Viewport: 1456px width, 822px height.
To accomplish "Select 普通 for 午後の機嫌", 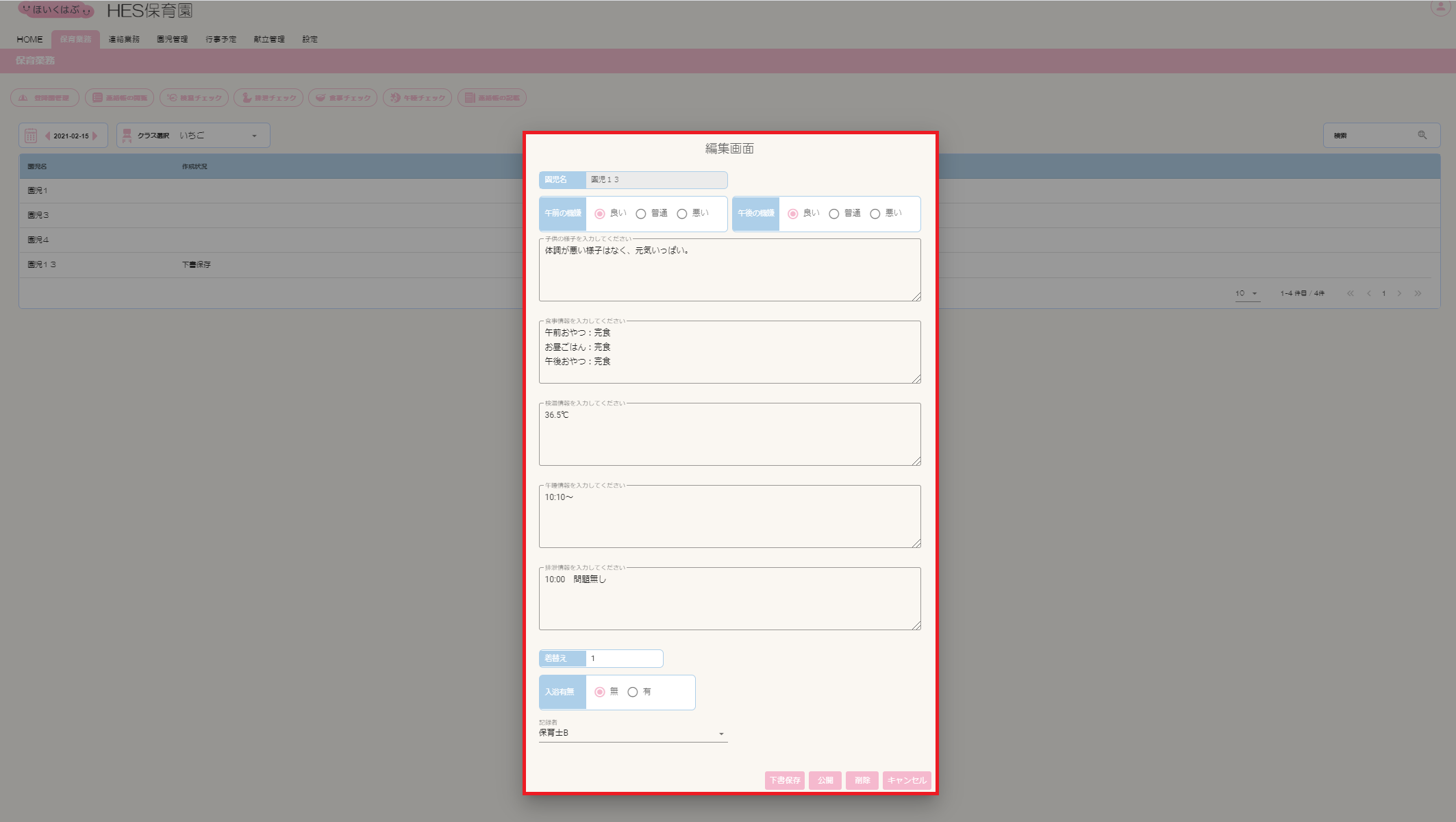I will [834, 214].
